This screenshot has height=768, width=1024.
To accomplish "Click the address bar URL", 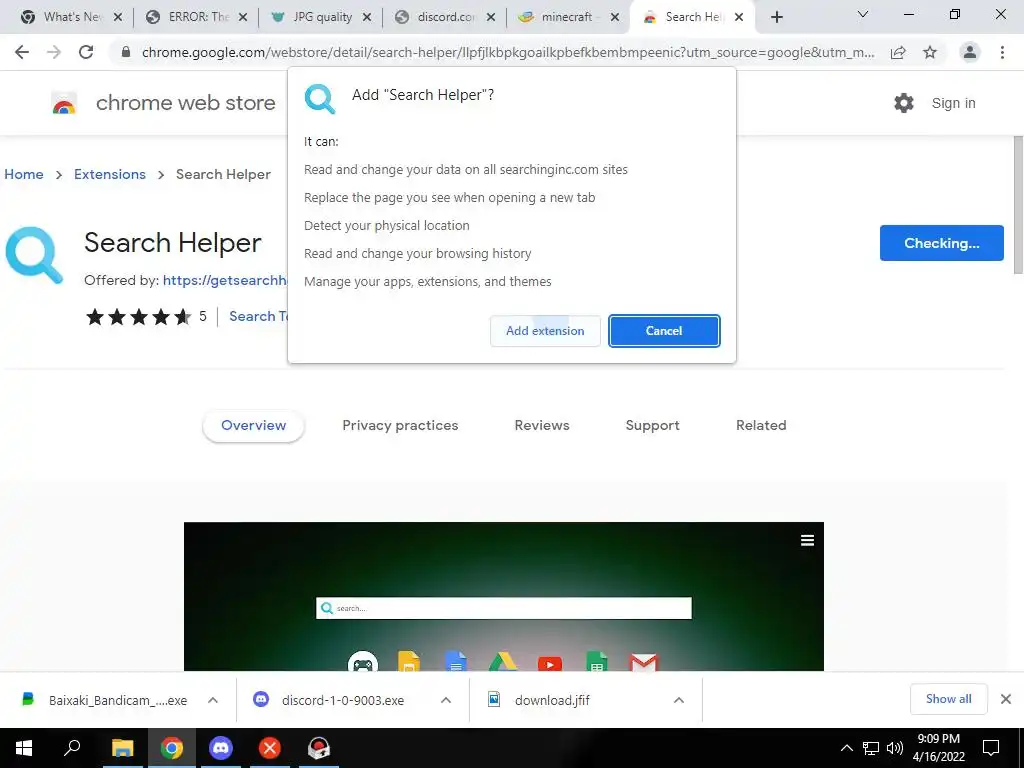I will (508, 52).
